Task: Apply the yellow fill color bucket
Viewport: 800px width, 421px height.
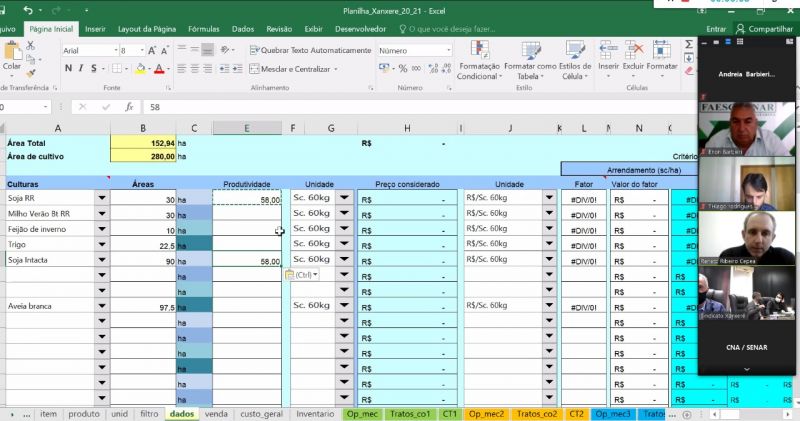Action: coord(140,69)
